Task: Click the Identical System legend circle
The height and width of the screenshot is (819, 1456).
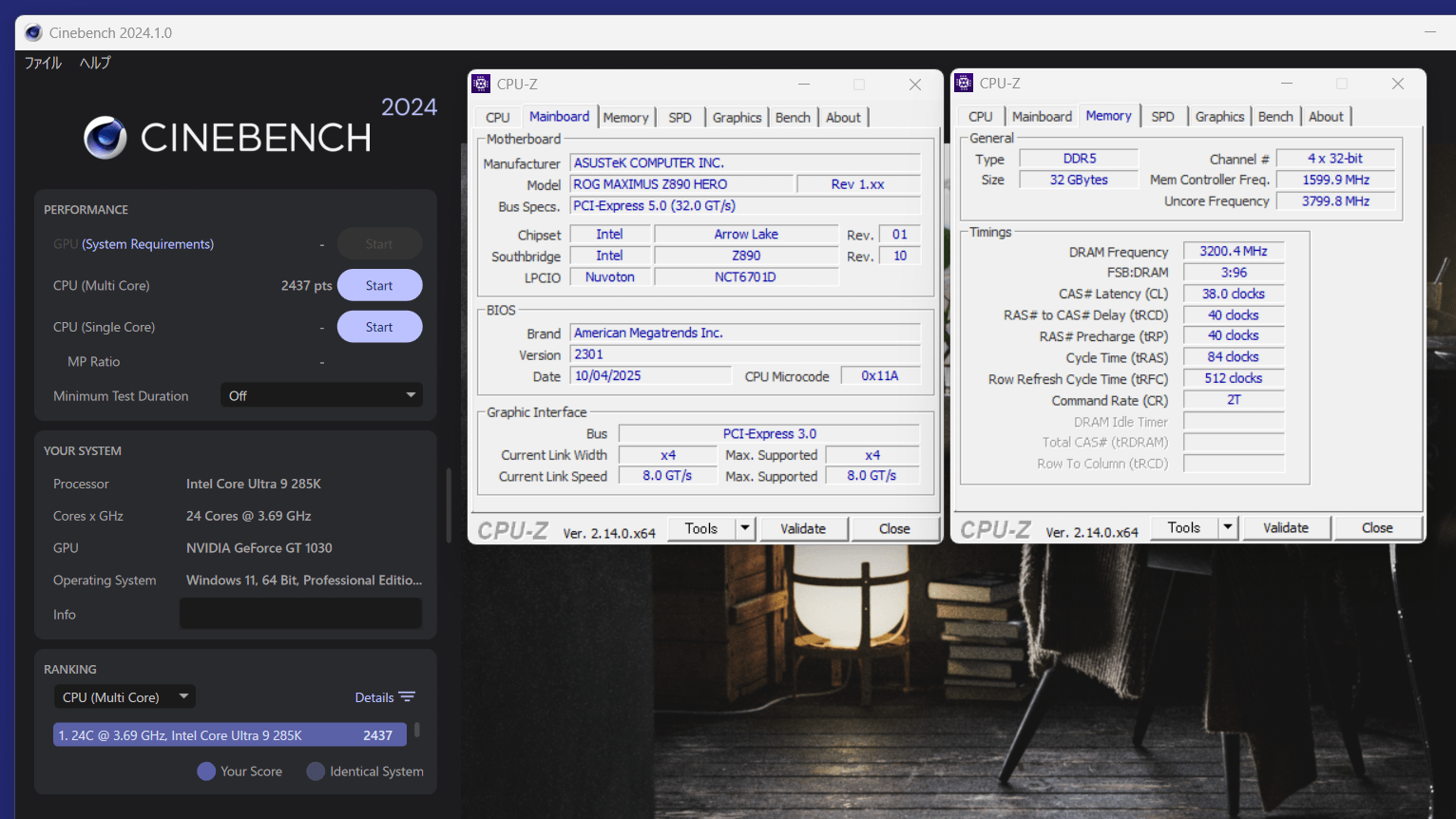Action: coord(316,771)
